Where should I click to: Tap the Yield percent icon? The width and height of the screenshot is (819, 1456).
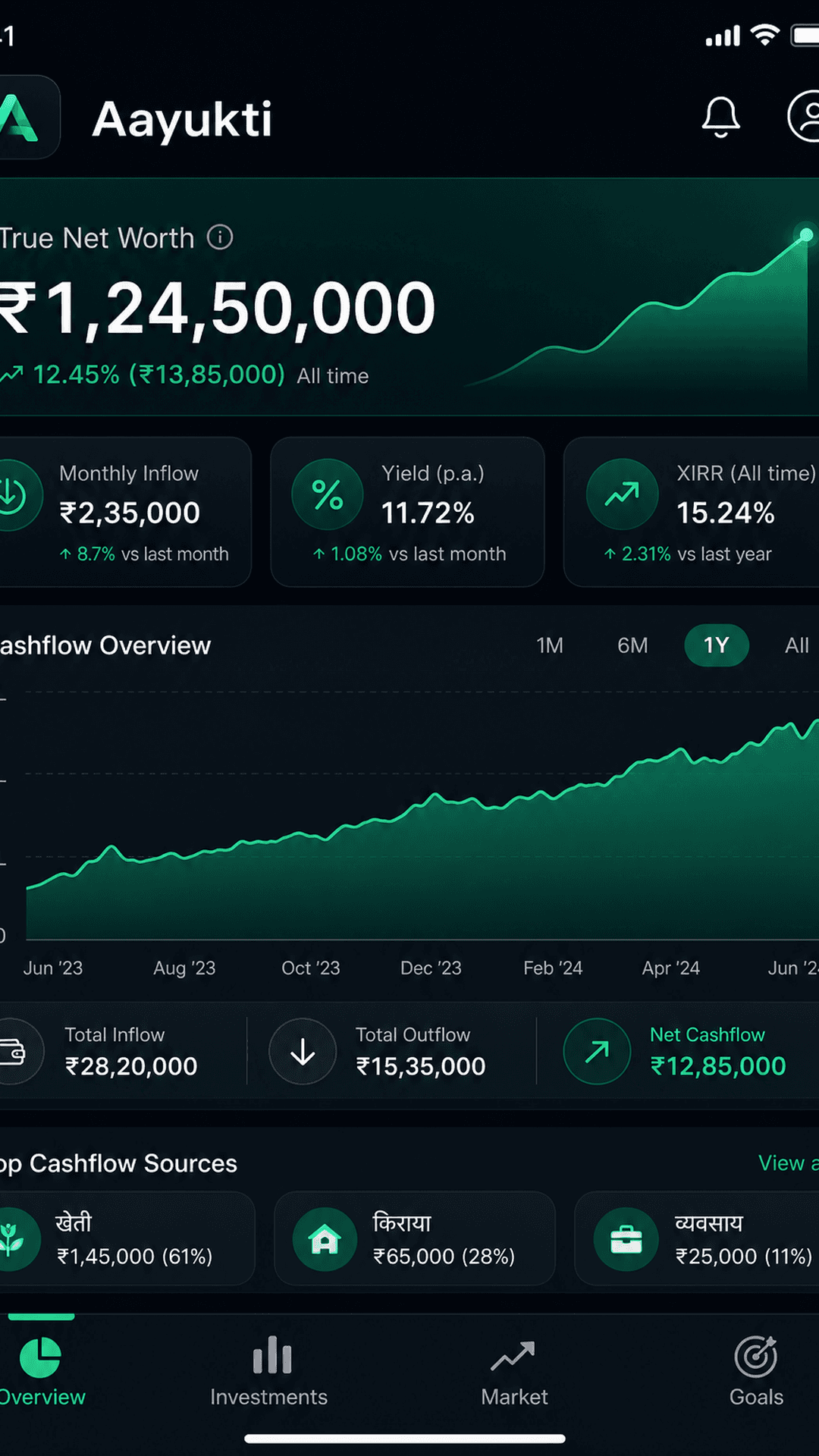click(x=328, y=494)
